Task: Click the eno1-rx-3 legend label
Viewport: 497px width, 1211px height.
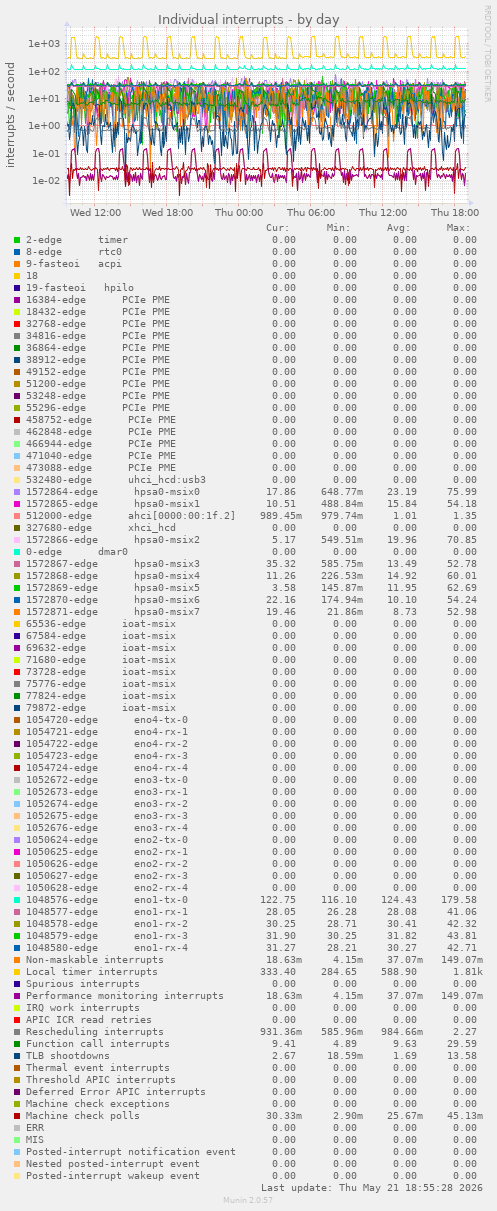Action: [x=161, y=936]
